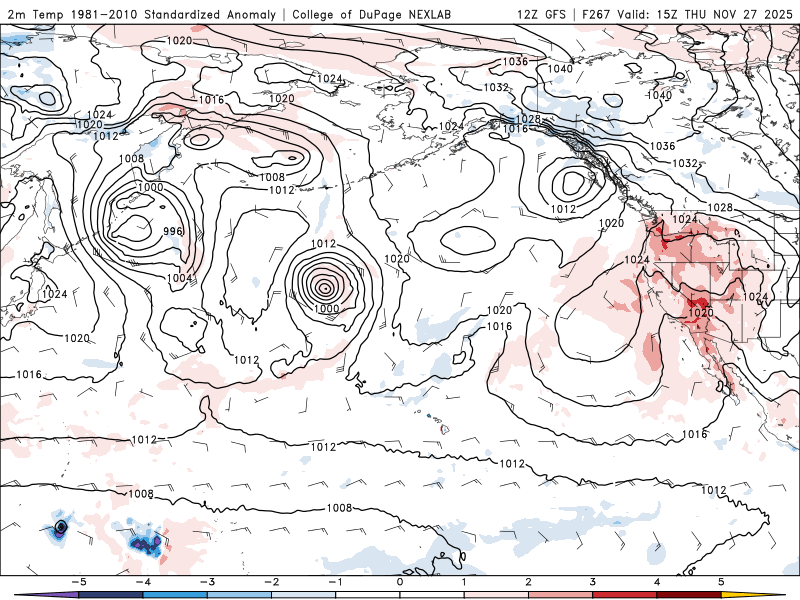Screen dimensions: 800x600
Task: Click the 2 value on the color scale
Action: click(x=528, y=582)
